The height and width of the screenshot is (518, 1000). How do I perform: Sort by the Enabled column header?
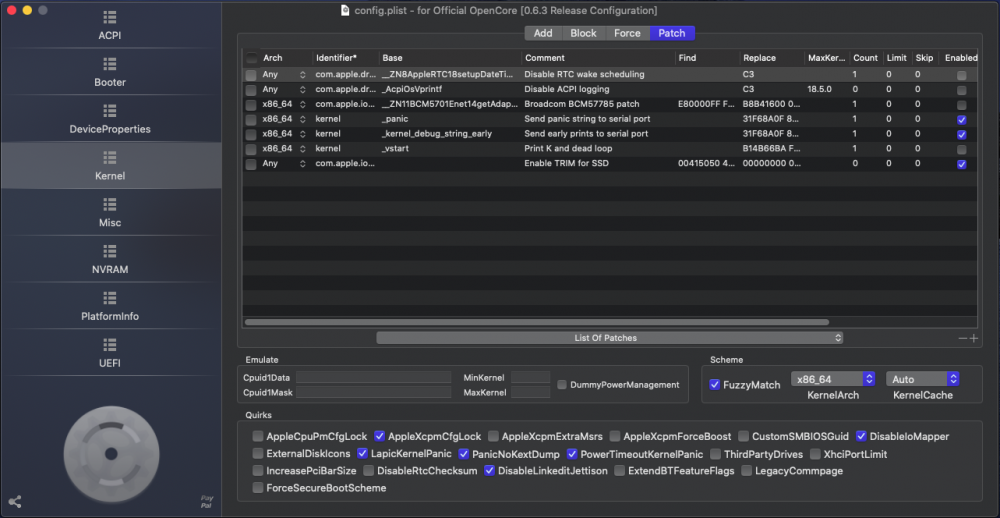tap(960, 58)
